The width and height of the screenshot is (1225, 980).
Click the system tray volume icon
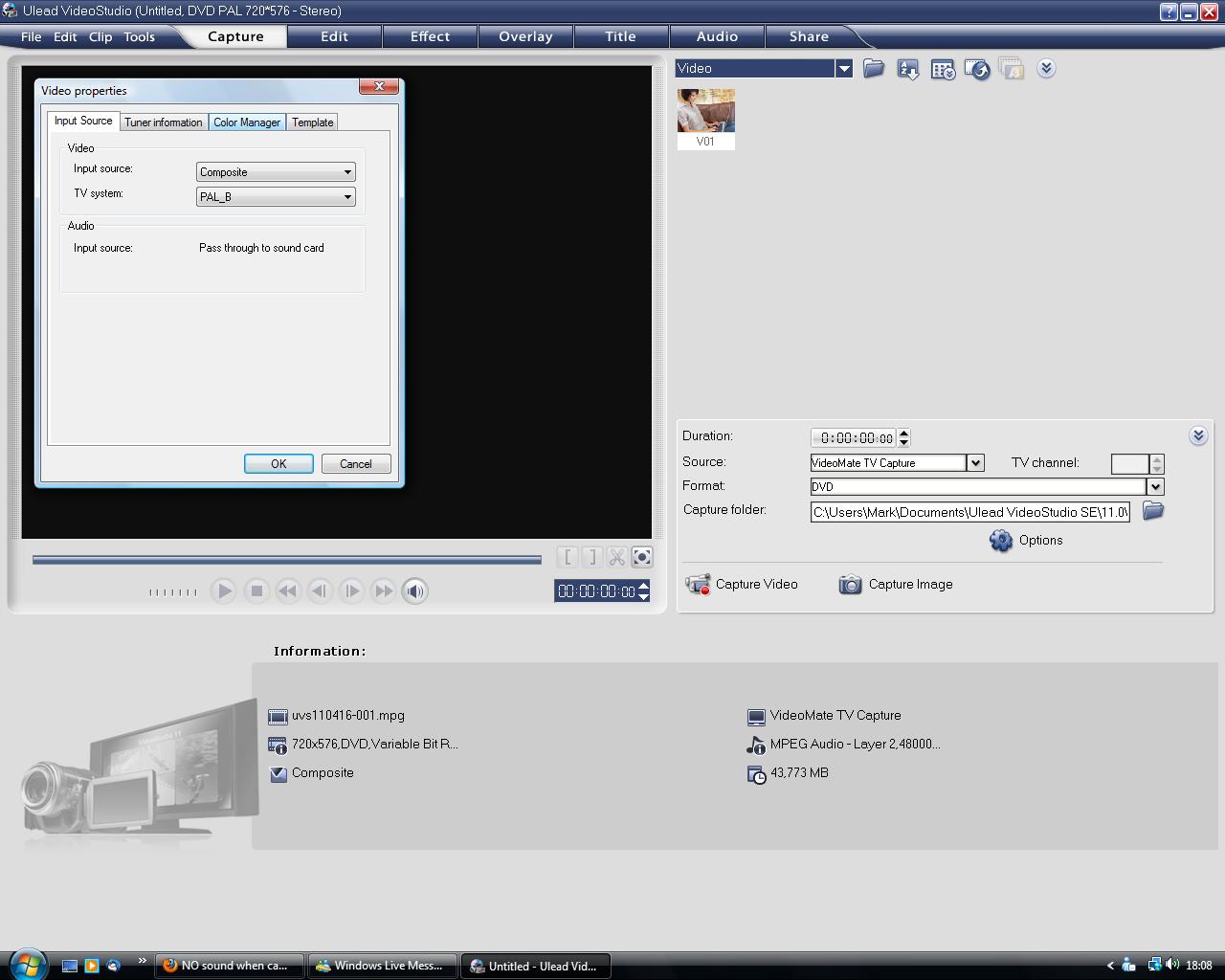(1172, 965)
